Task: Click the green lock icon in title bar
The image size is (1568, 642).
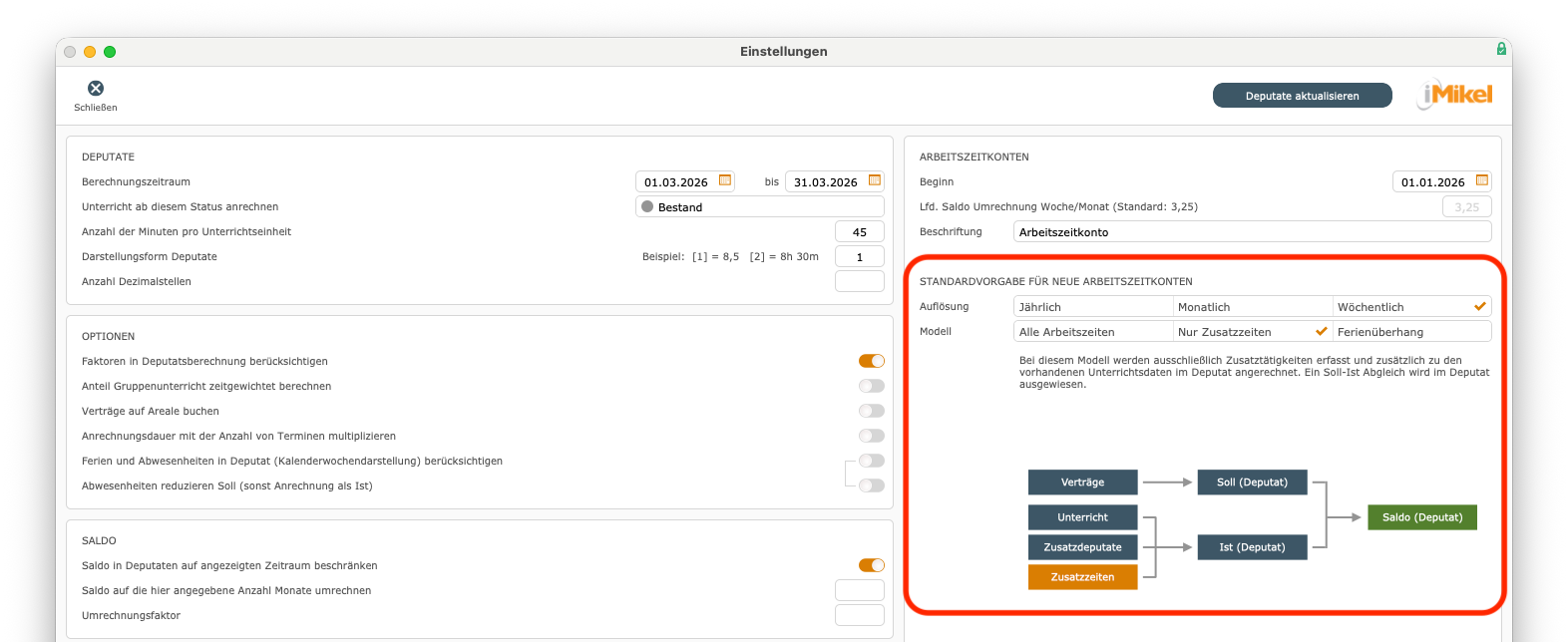Action: (1501, 49)
